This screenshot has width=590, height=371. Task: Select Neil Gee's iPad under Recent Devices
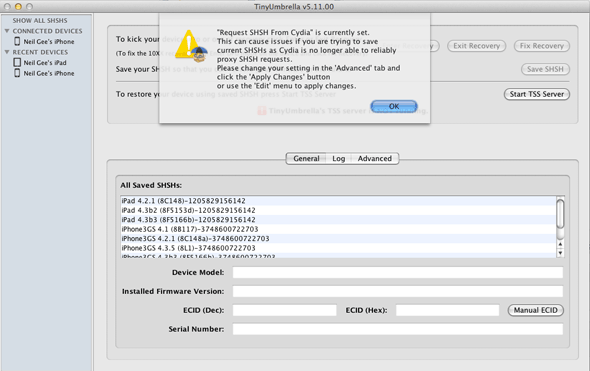point(45,62)
